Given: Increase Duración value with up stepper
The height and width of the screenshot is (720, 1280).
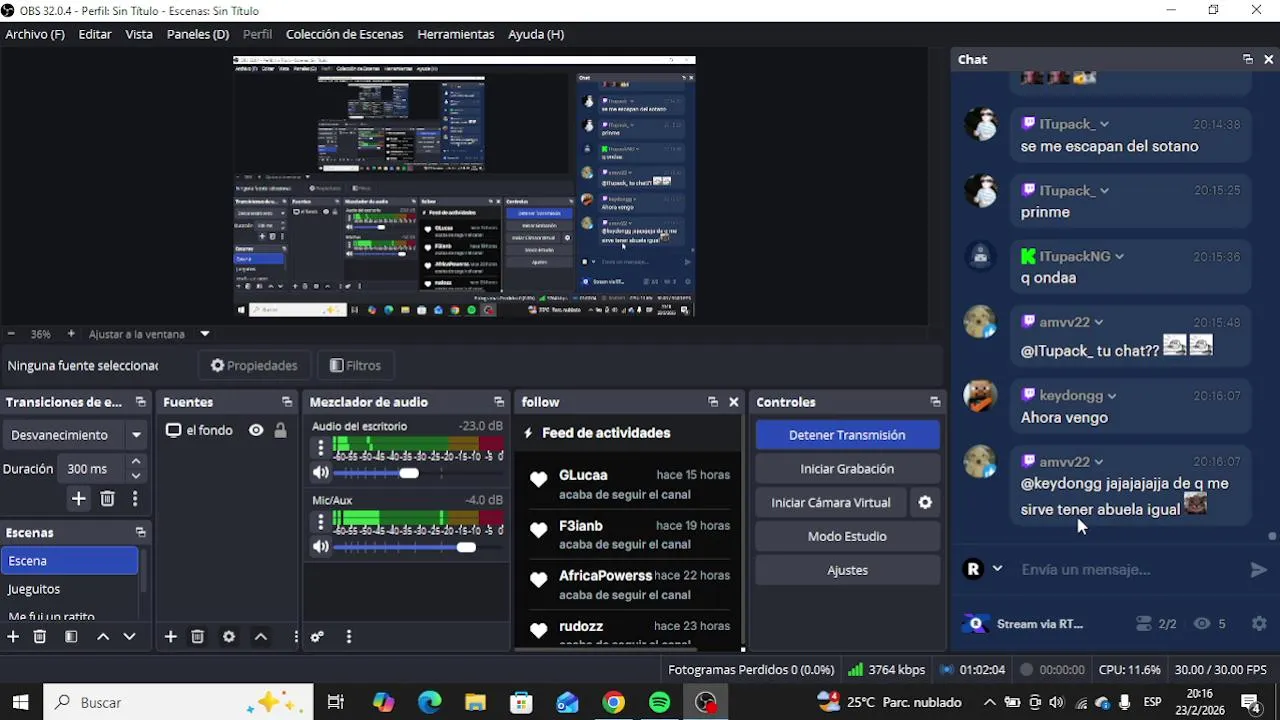Looking at the screenshot, I should [x=136, y=462].
